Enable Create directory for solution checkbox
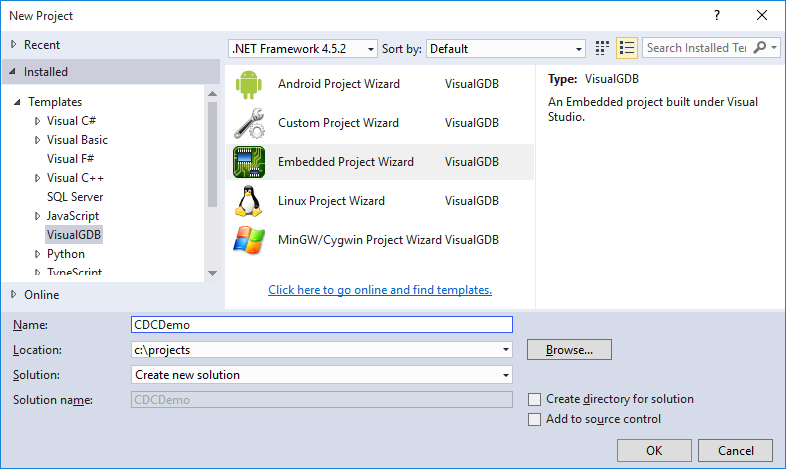The height and width of the screenshot is (469, 786). point(534,399)
